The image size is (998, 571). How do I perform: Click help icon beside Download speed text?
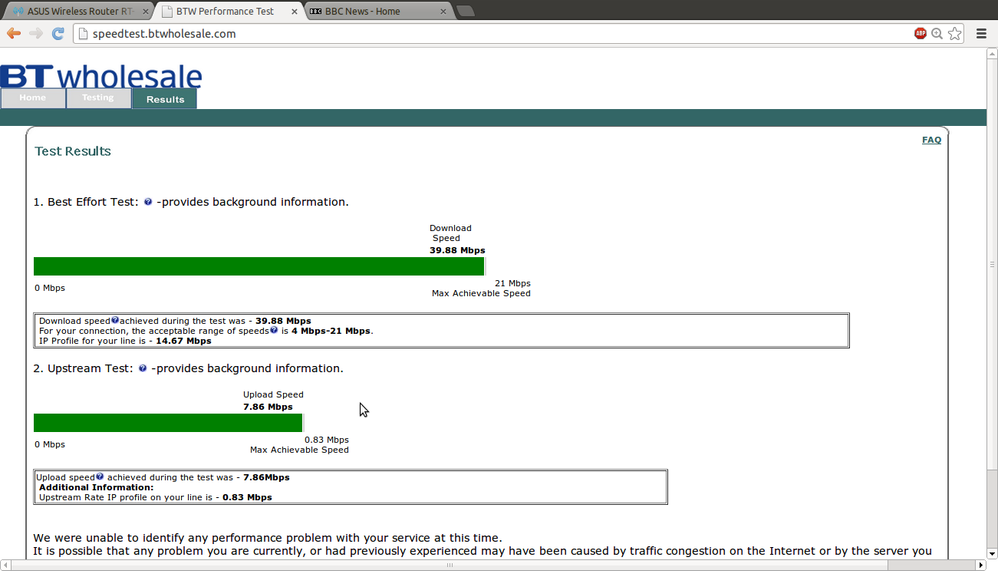115,320
